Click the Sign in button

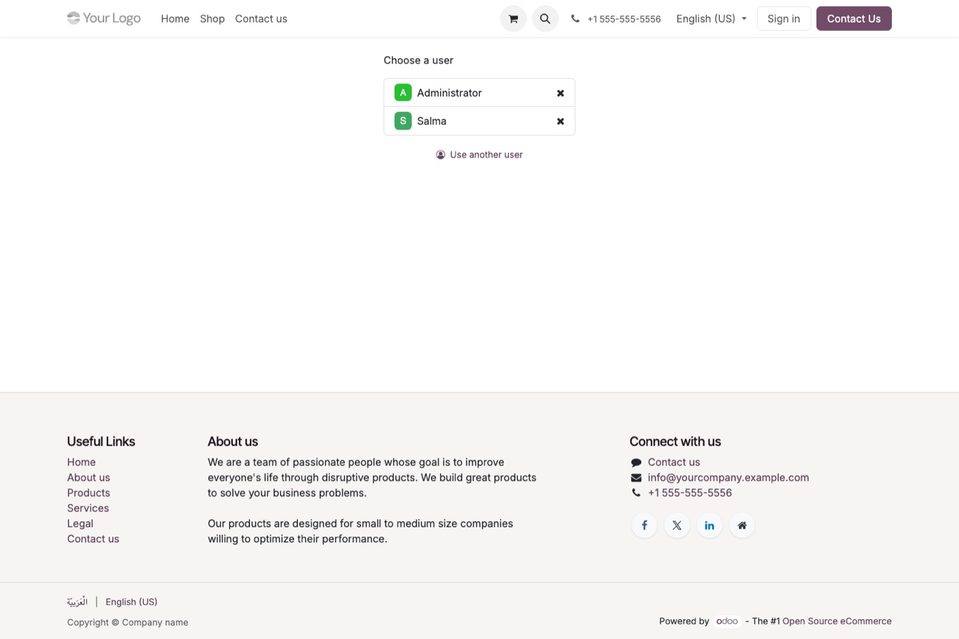[783, 19]
